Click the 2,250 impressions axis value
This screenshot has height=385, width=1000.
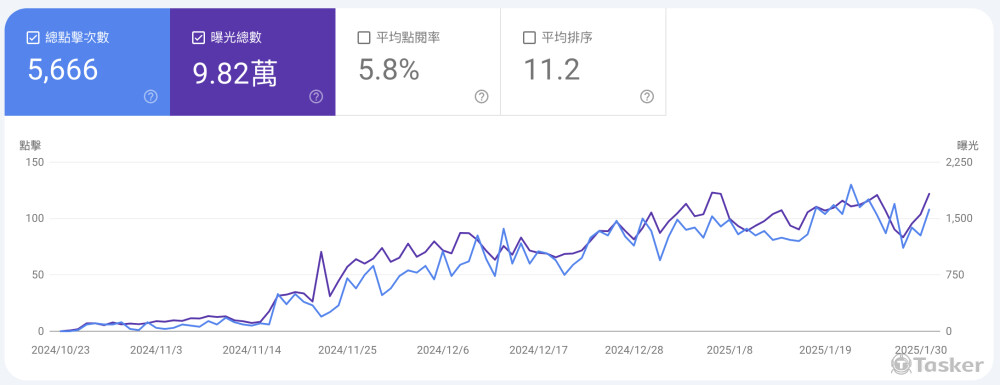pos(959,162)
